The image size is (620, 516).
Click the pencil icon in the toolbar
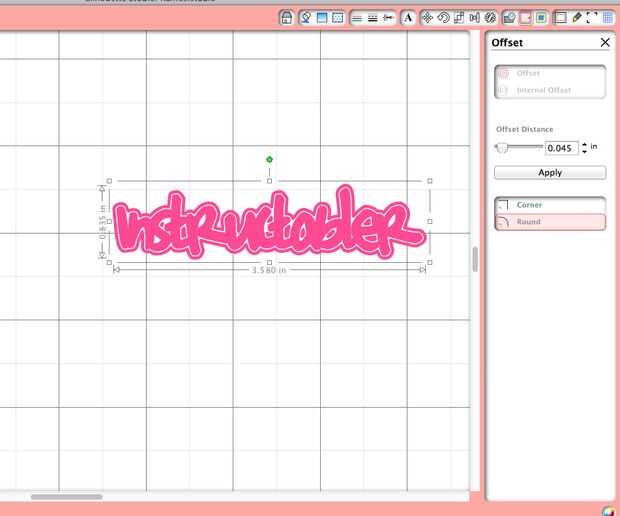coord(577,18)
